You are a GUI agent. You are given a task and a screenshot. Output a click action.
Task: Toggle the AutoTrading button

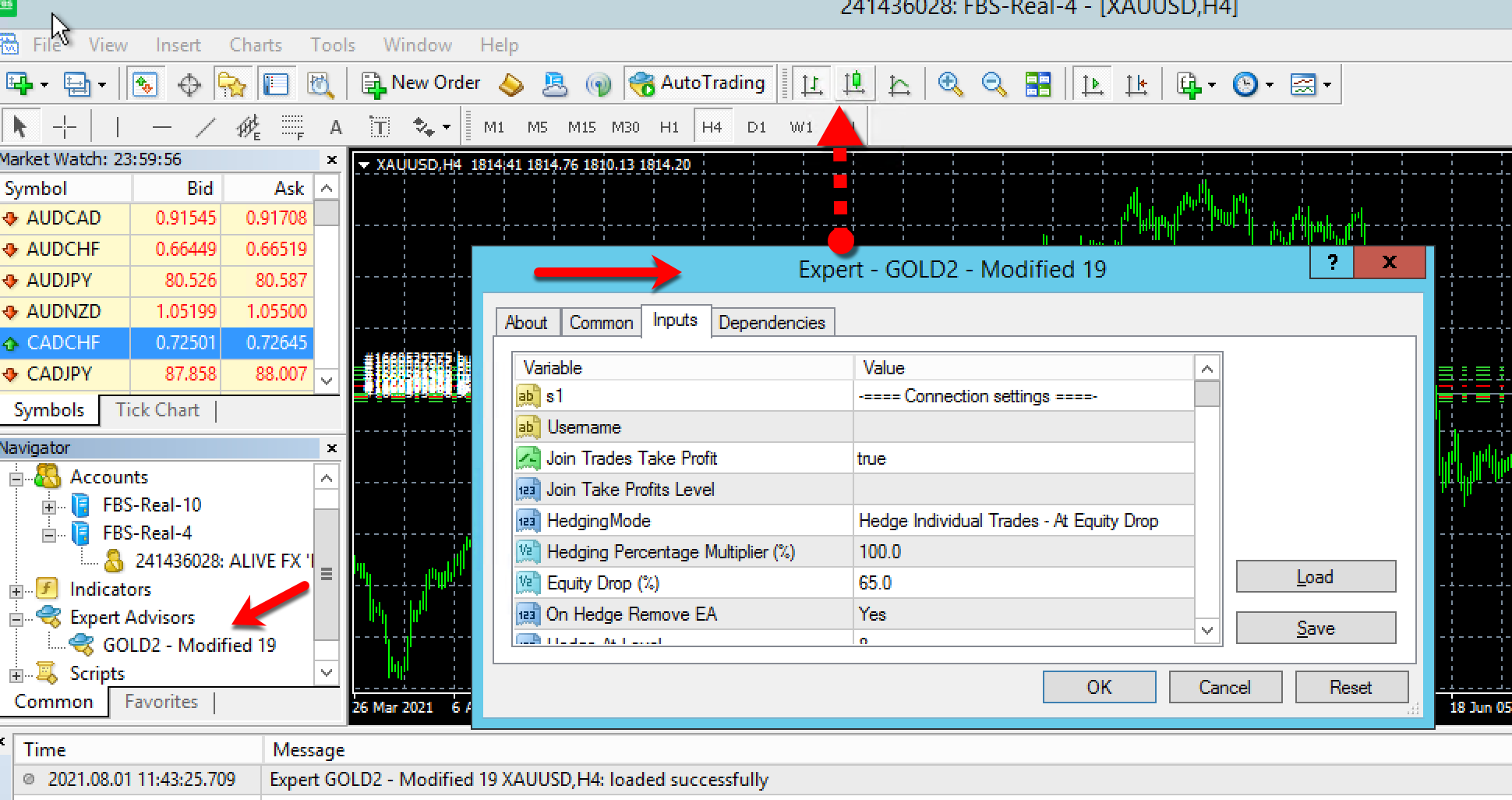pyautogui.click(x=698, y=83)
